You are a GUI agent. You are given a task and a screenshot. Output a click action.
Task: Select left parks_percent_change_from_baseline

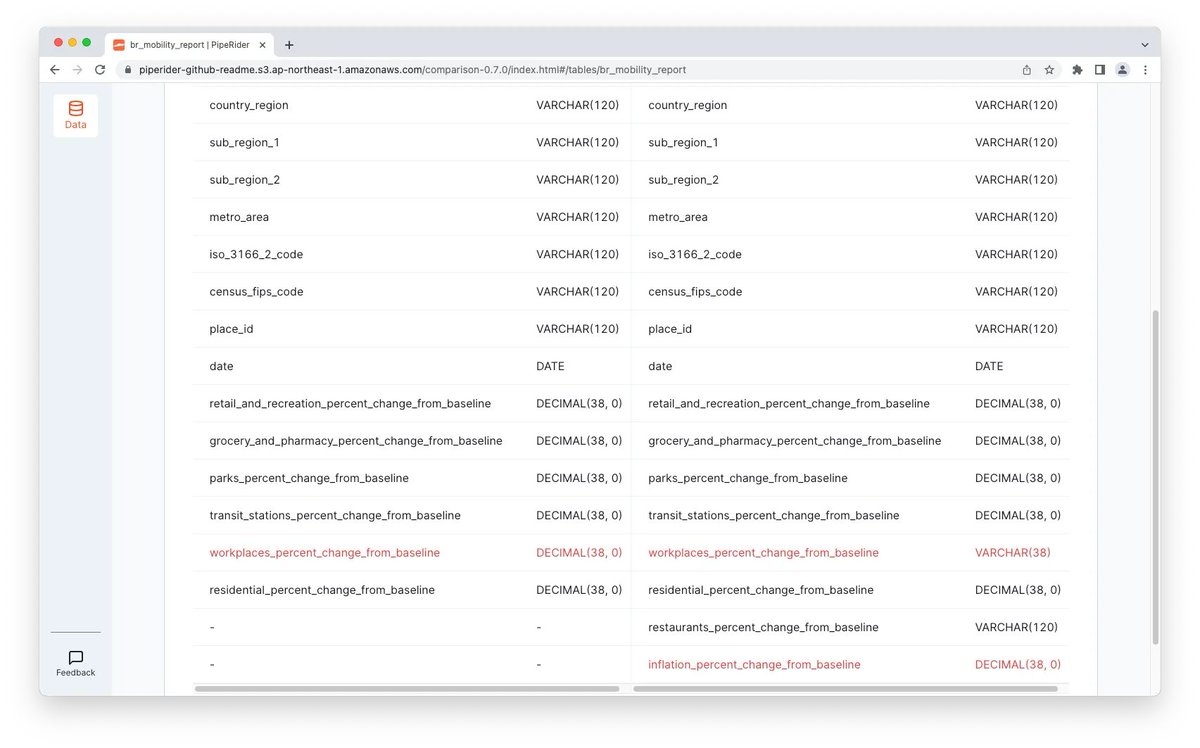309,478
